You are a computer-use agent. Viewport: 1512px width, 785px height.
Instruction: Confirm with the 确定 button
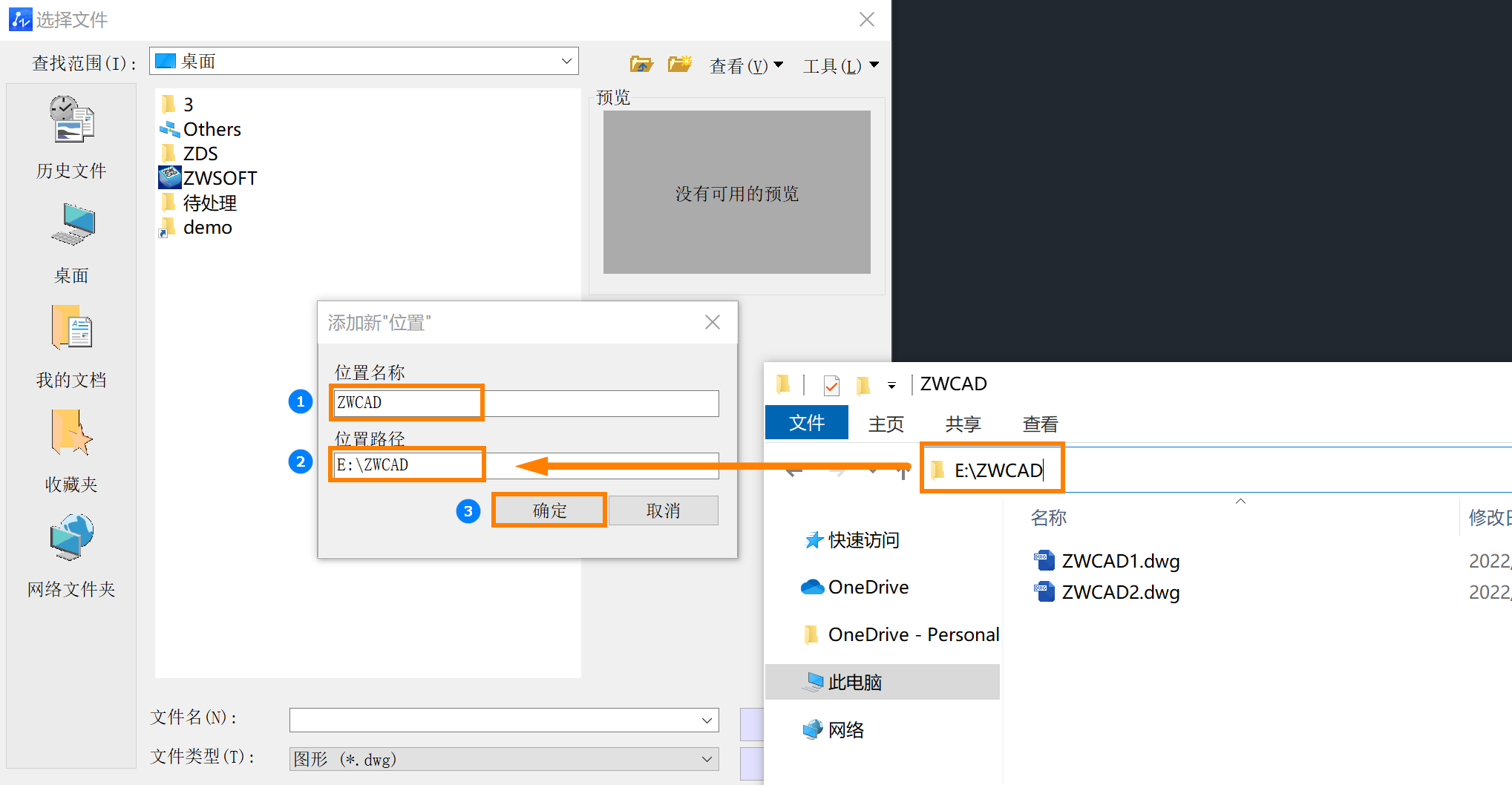click(549, 510)
